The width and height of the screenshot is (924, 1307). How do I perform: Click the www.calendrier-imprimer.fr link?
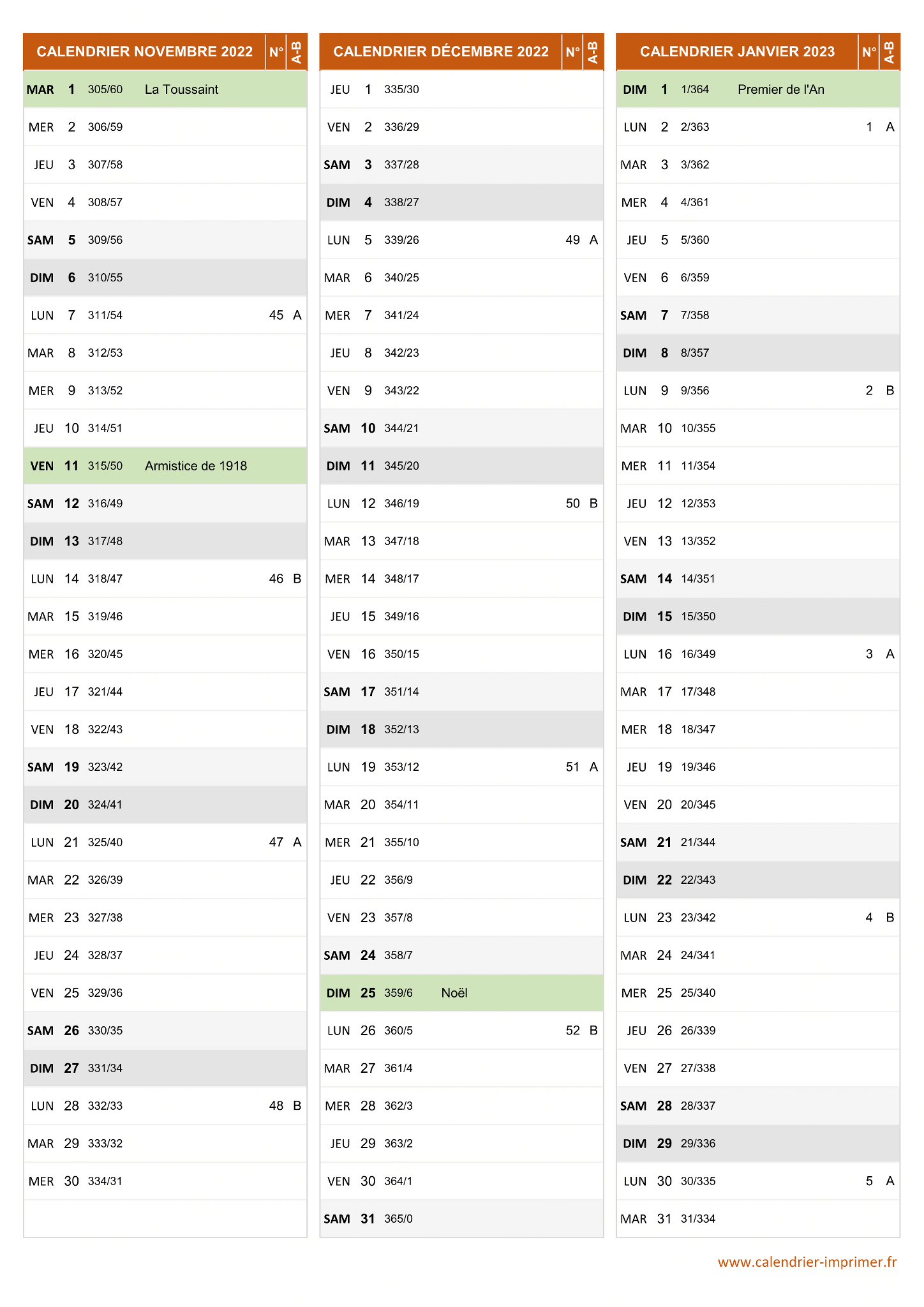coord(807,1262)
